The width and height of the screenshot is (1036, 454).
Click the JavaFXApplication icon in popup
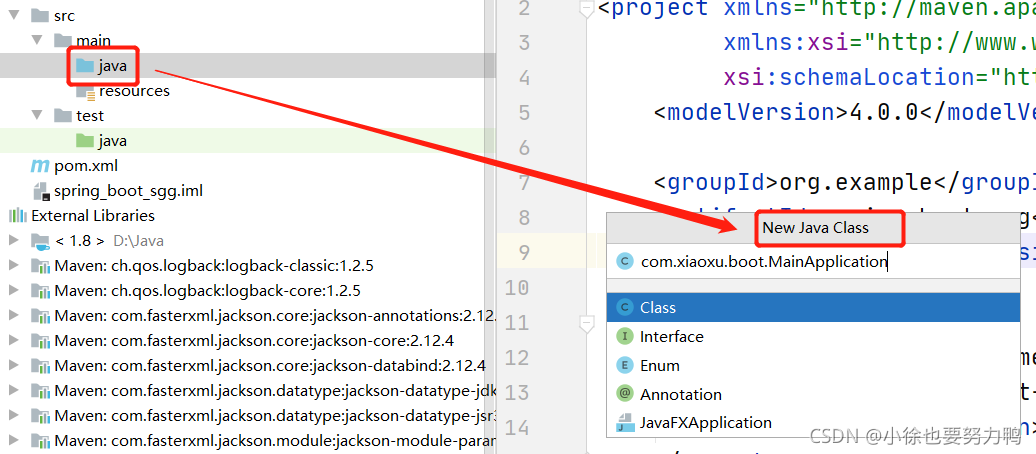click(x=624, y=424)
